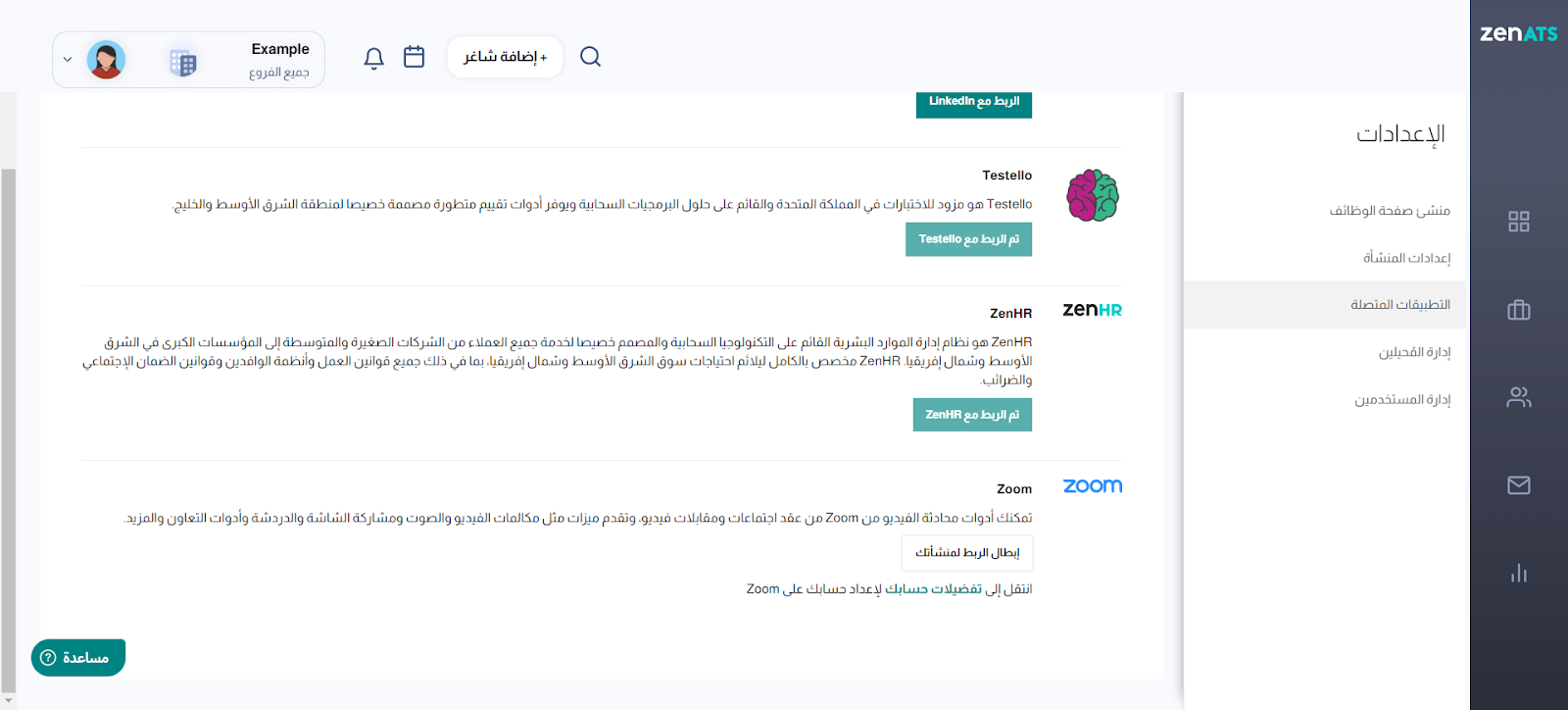Click the ZenHR logo

[x=1093, y=310]
